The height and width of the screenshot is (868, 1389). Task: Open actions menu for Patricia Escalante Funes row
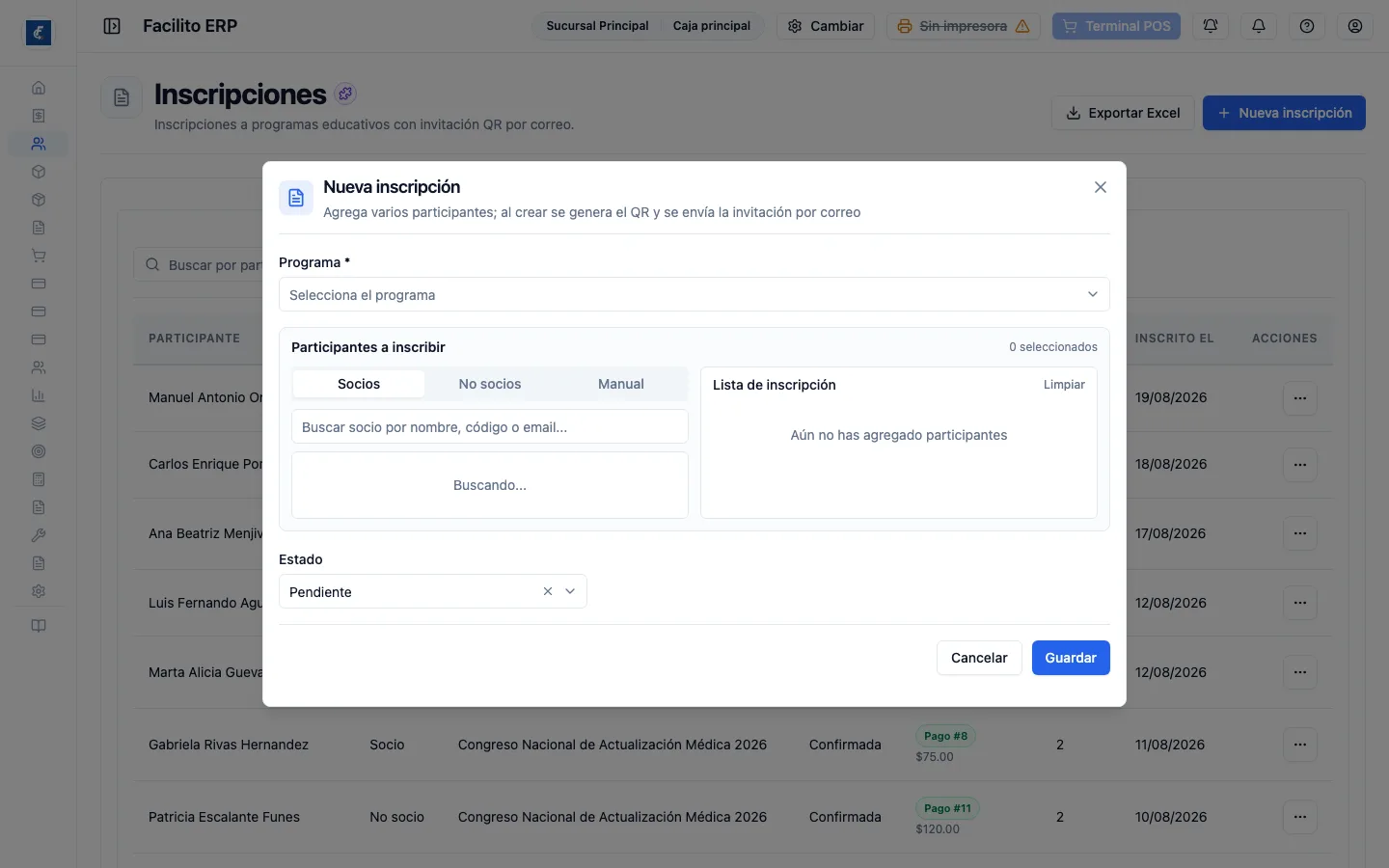click(1300, 817)
